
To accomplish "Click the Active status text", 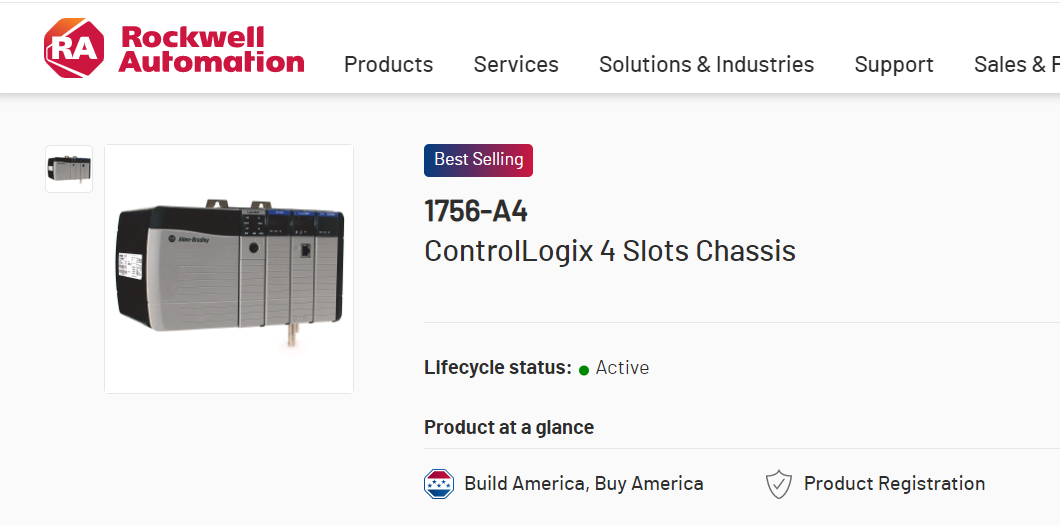I will click(622, 368).
